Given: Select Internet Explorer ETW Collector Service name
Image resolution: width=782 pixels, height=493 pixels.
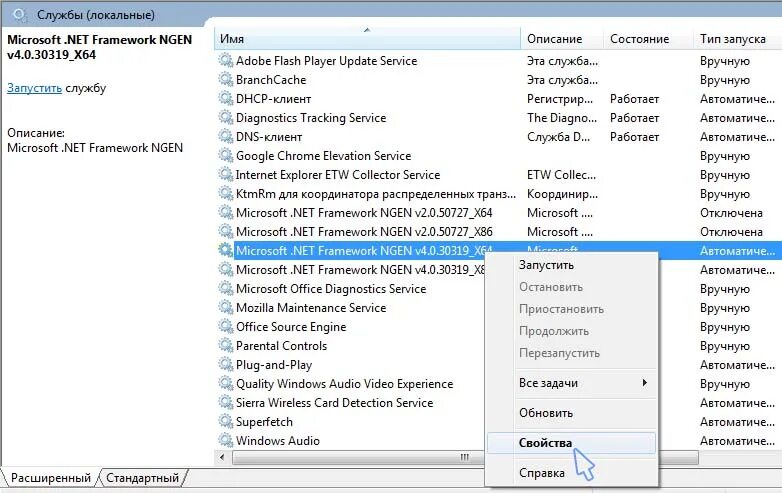Looking at the screenshot, I should coord(338,174).
